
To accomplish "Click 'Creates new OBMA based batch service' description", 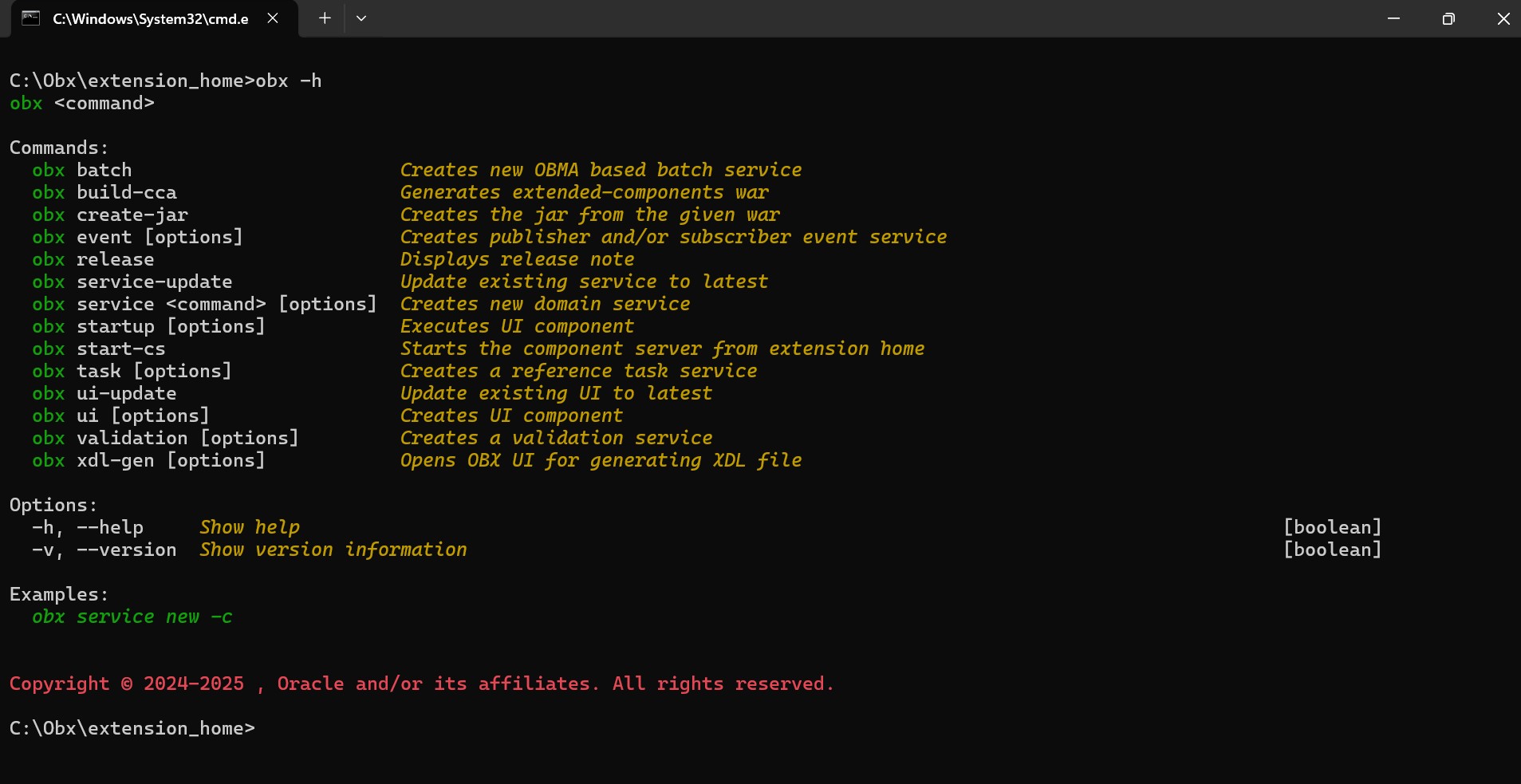I will tap(601, 170).
